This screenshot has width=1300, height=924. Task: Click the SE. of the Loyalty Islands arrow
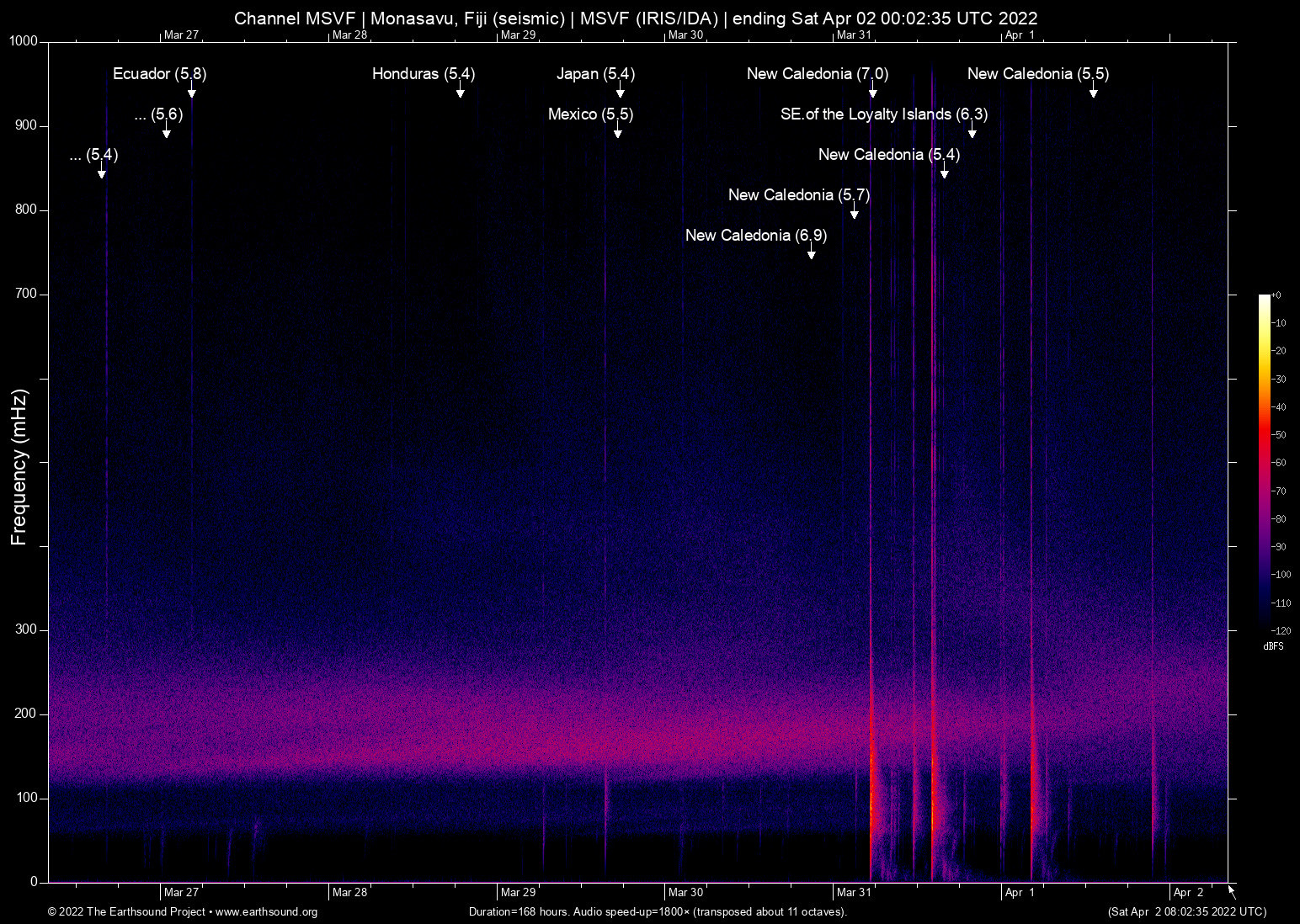click(x=972, y=131)
